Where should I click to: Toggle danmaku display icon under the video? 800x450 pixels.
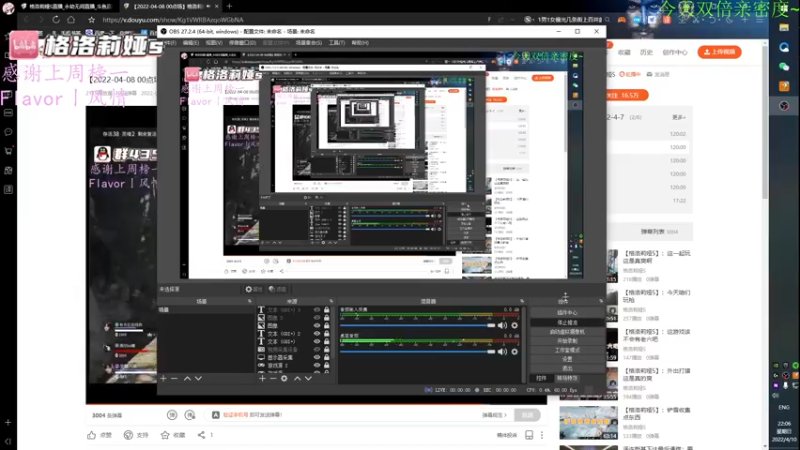172,415
